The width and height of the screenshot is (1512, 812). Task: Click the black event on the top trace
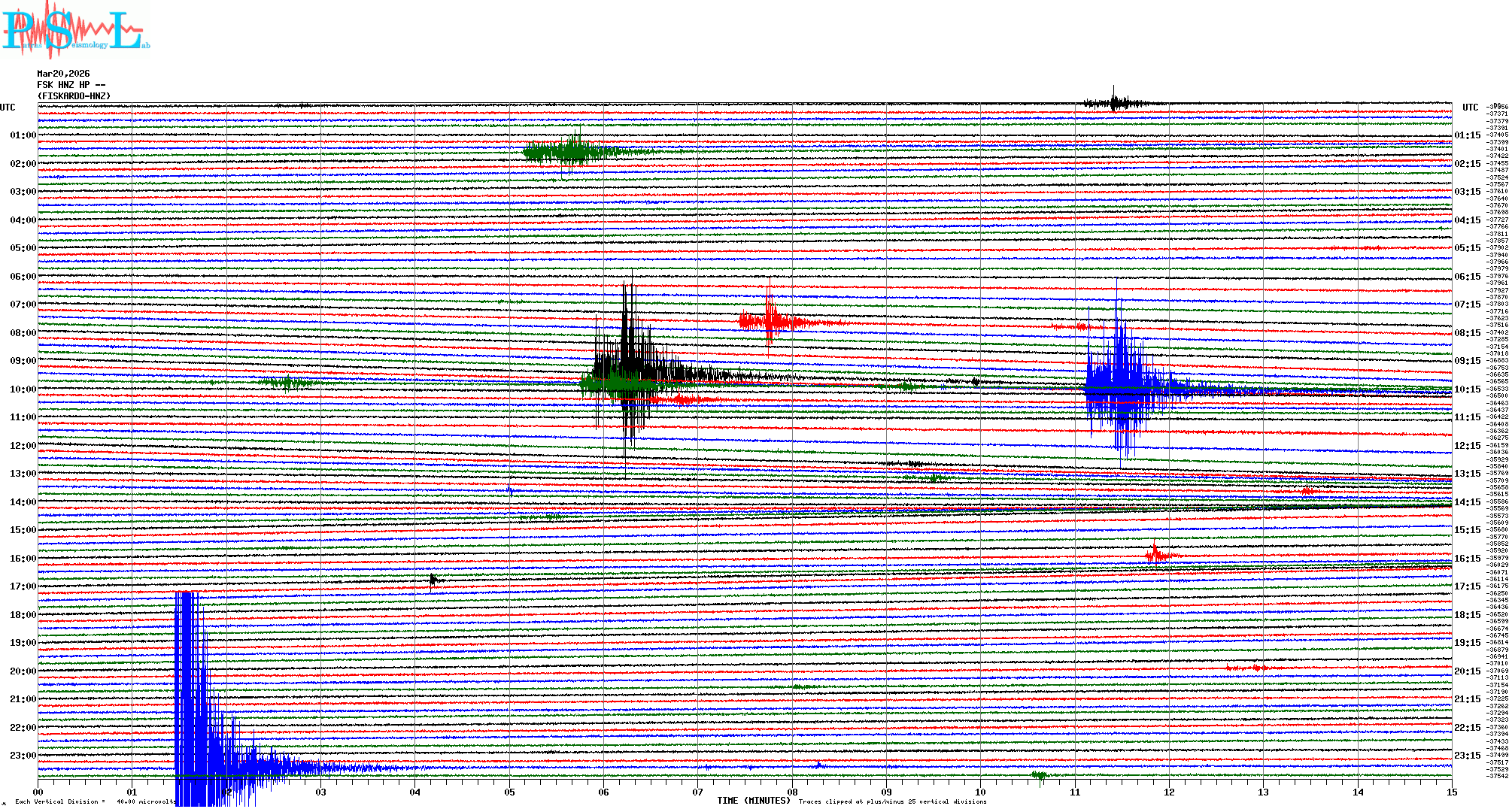(1116, 102)
